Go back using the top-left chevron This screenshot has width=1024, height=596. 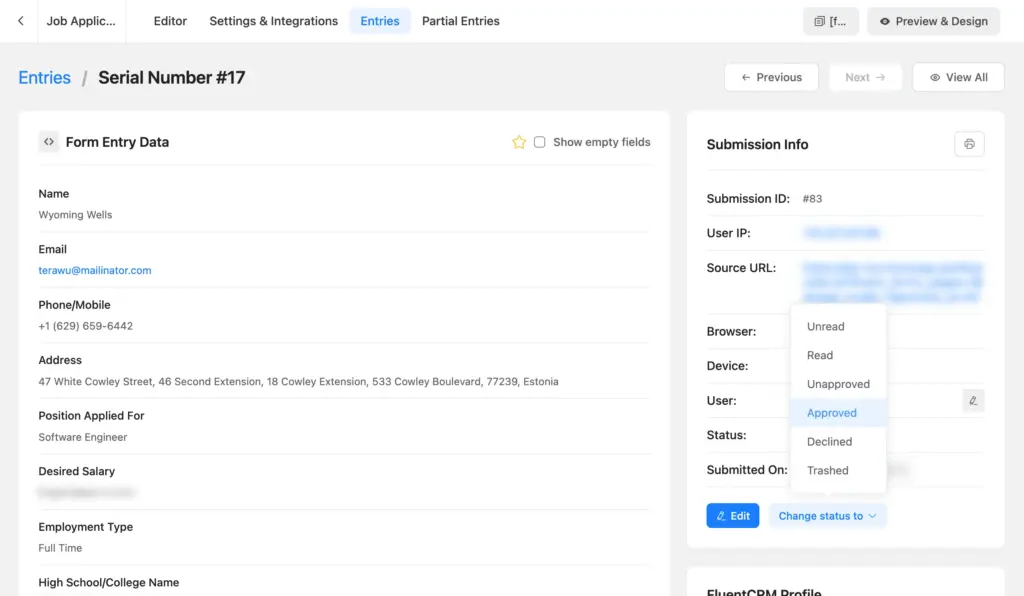tap(21, 21)
